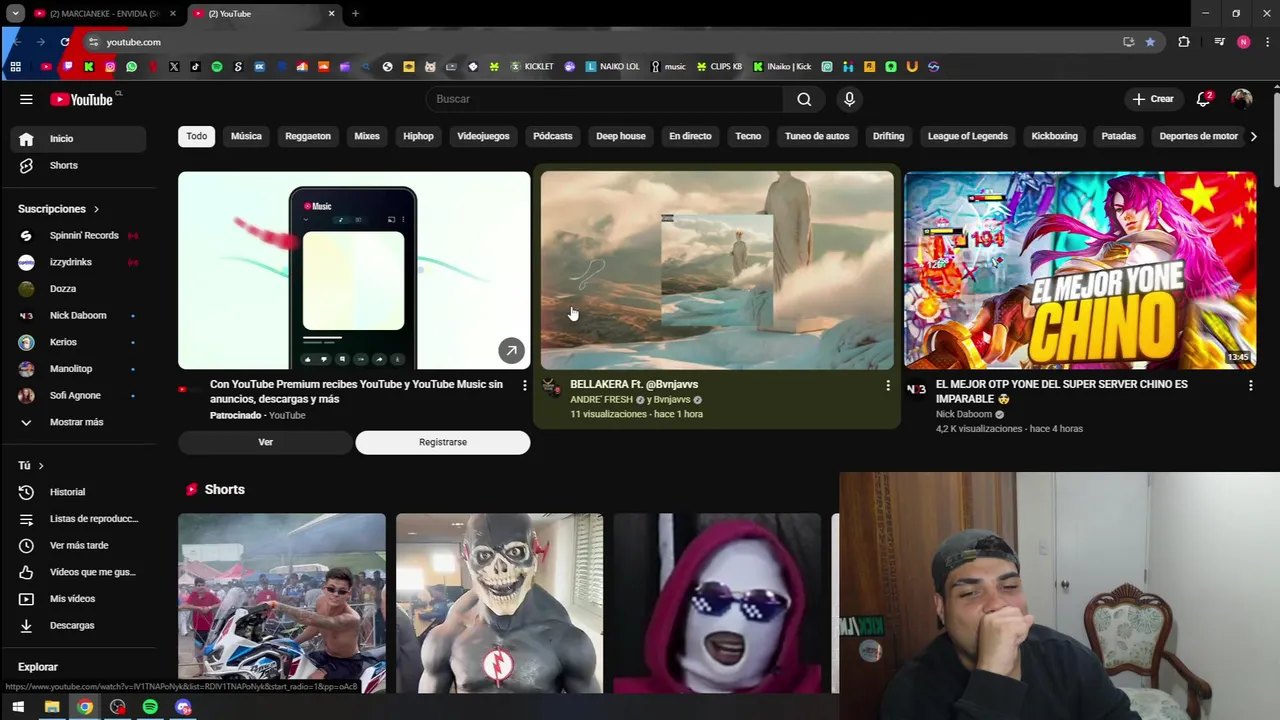Click the Registrarse button
The height and width of the screenshot is (720, 1280).
click(443, 442)
